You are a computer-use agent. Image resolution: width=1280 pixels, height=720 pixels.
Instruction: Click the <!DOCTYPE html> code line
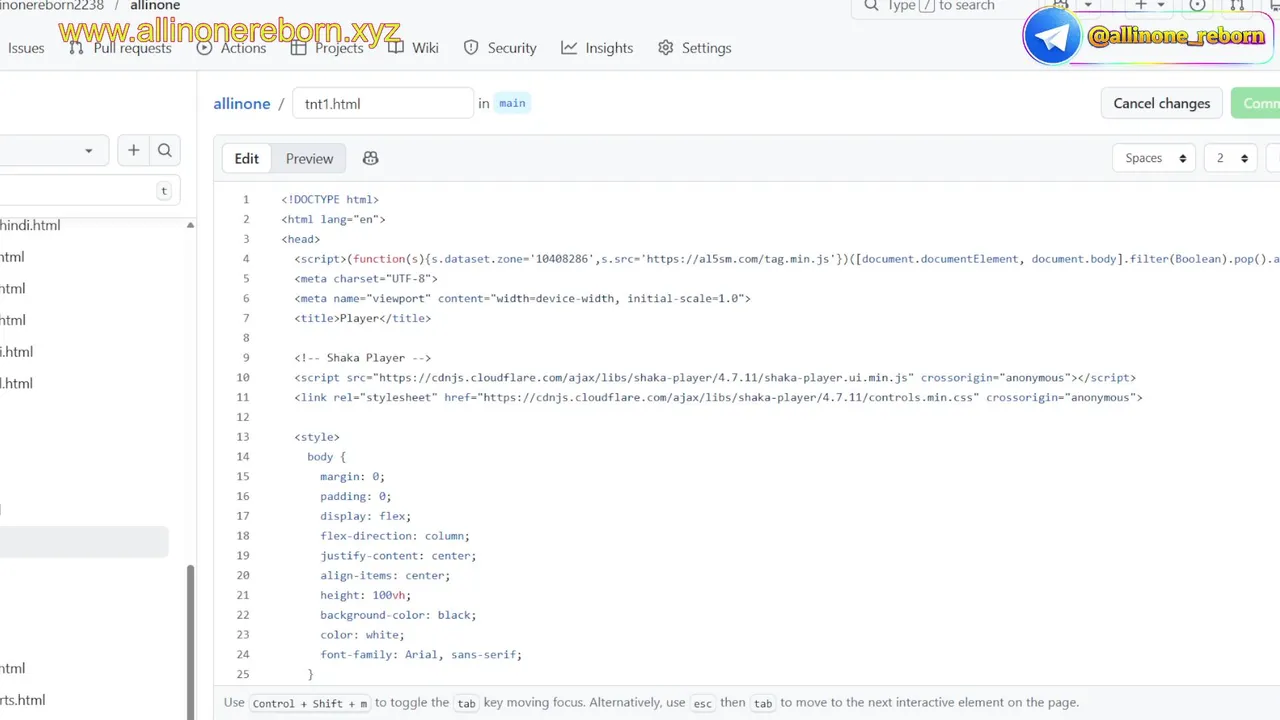(330, 199)
